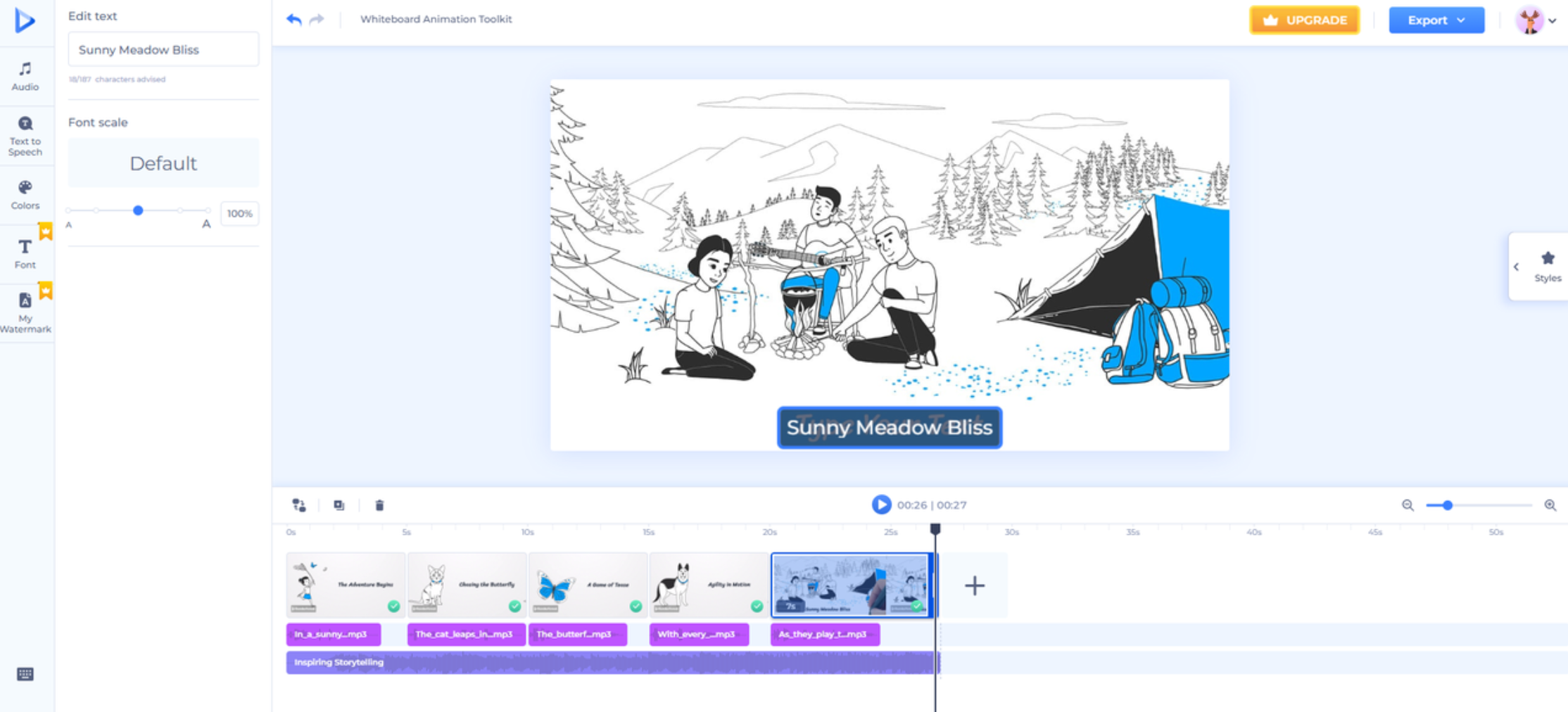Click the Default font scale box

click(163, 163)
